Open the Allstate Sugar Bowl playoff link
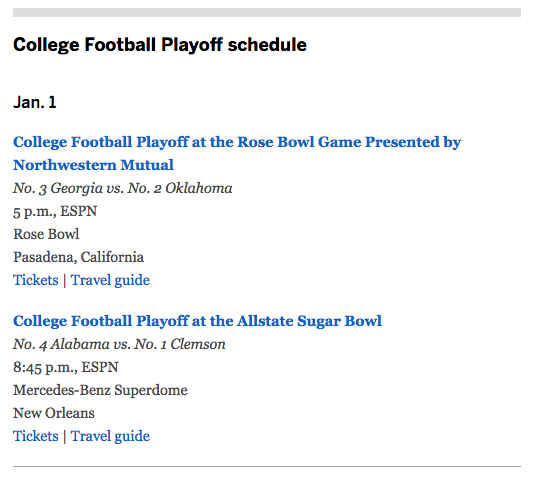 pos(197,321)
